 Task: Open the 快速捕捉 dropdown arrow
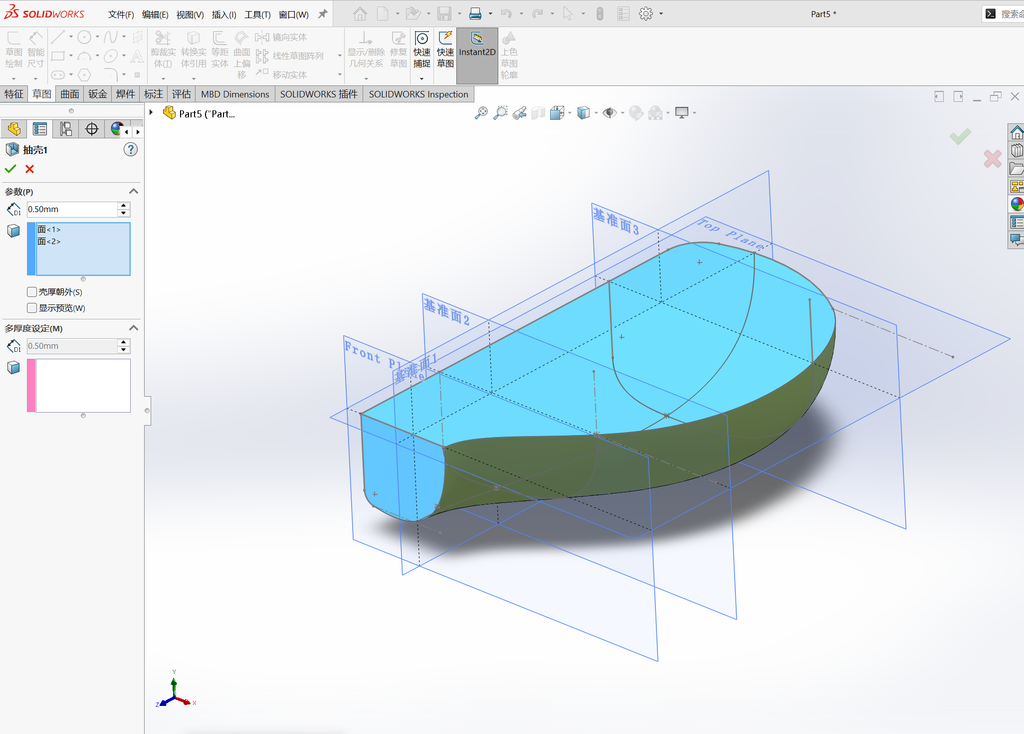coord(422,78)
